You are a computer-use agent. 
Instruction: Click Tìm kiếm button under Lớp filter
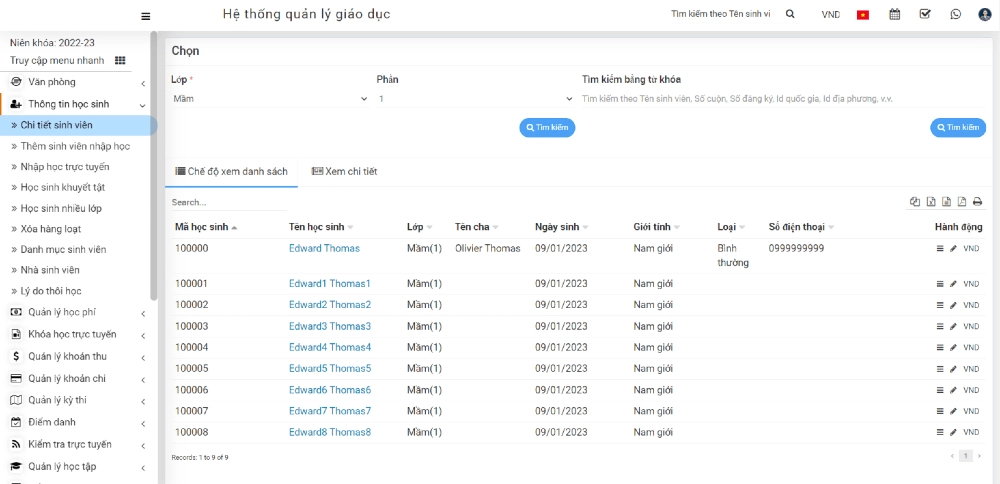coord(547,128)
